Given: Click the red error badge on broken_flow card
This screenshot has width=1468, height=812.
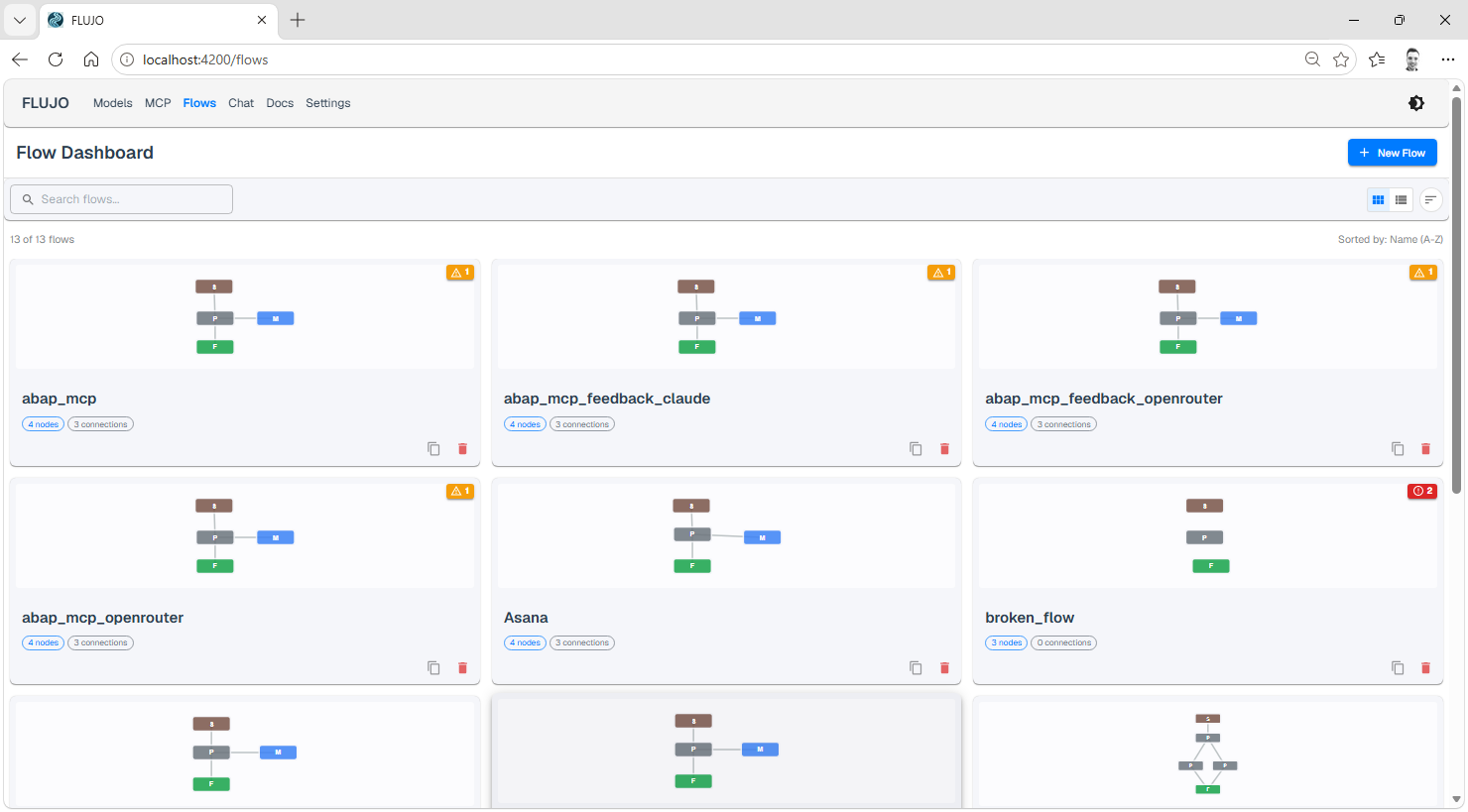Looking at the screenshot, I should [x=1422, y=492].
